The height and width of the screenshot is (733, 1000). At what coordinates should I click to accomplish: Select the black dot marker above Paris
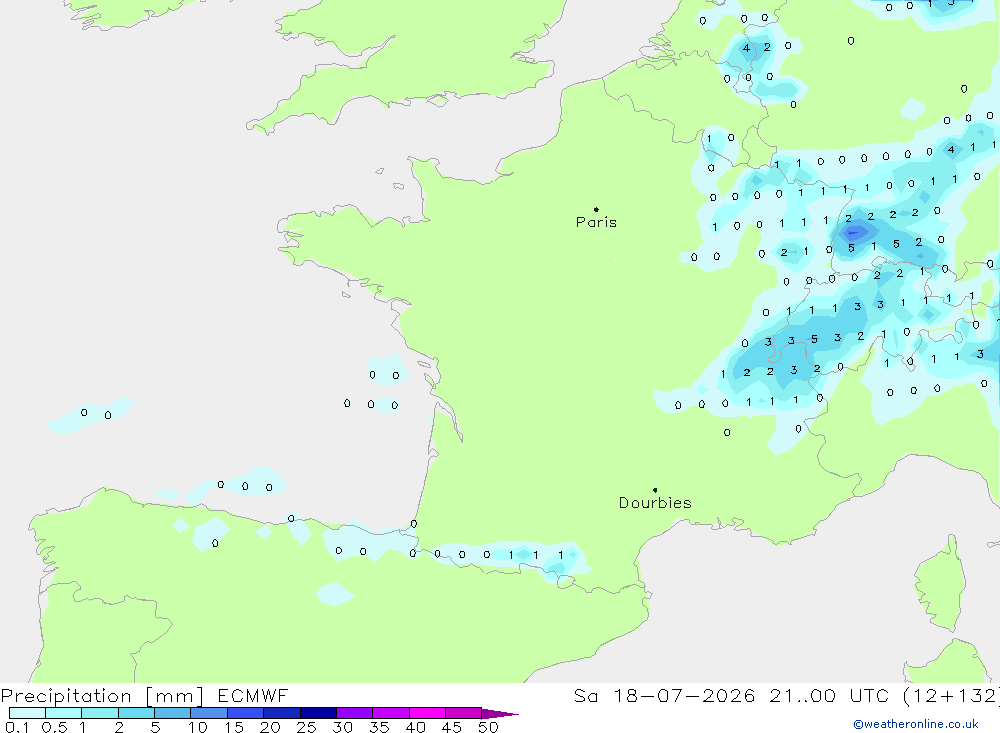tap(596, 209)
